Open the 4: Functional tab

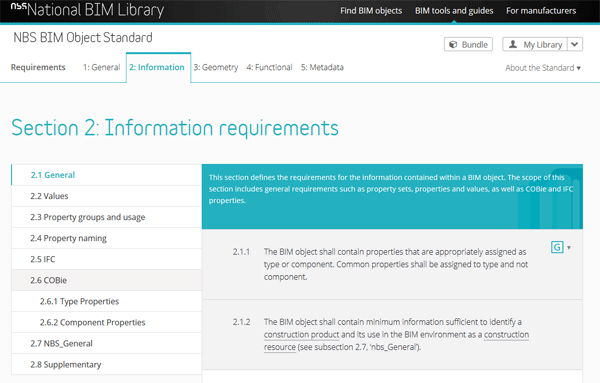point(269,67)
